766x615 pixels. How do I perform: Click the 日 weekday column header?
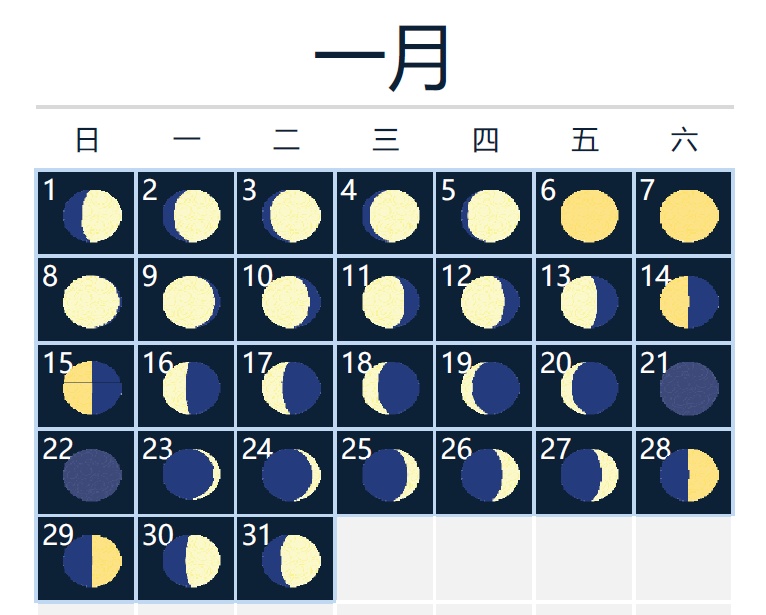tap(87, 140)
